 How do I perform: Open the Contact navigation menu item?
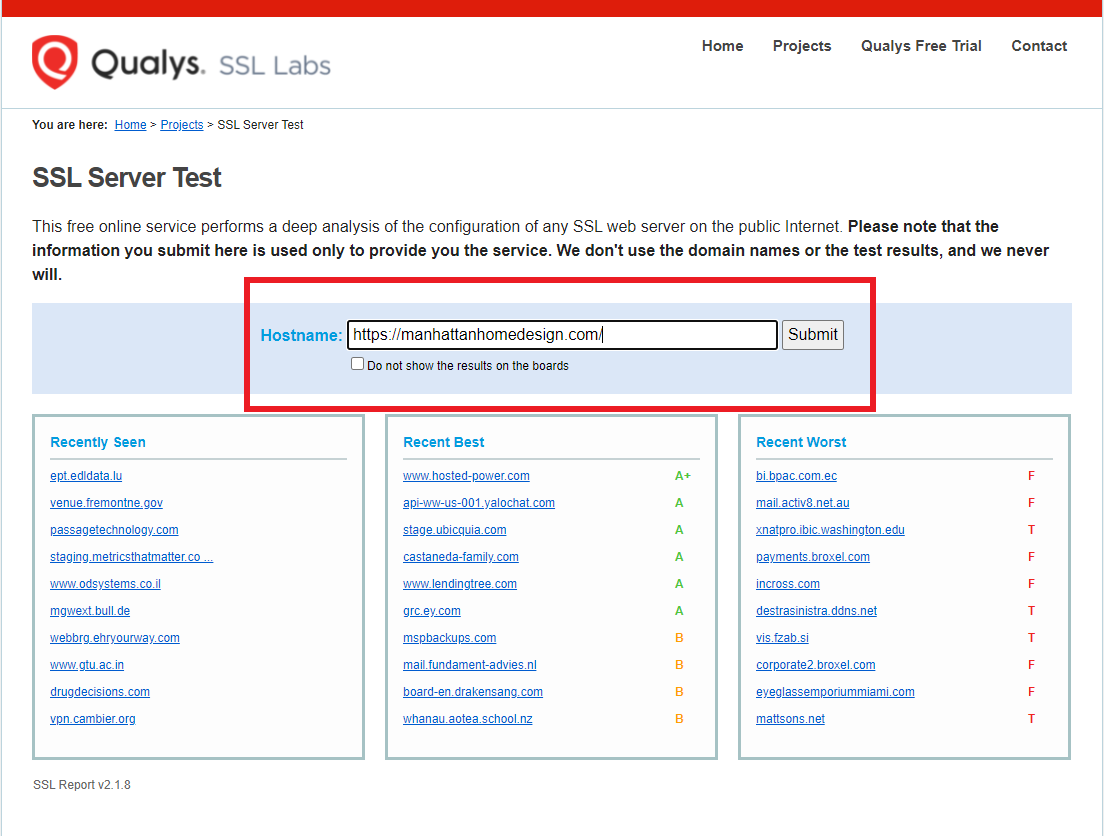pos(1039,46)
